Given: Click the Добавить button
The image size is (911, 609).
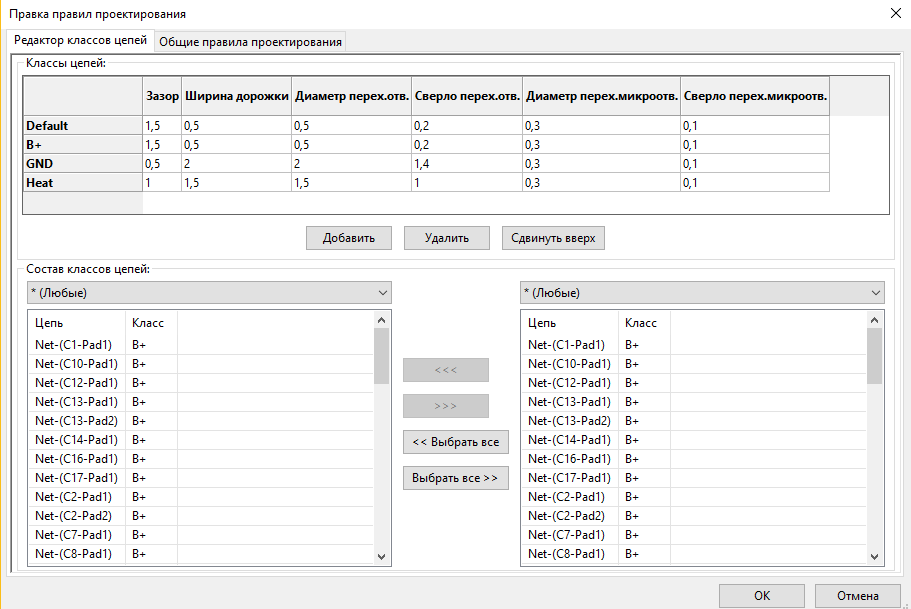Looking at the screenshot, I should click(x=348, y=238).
